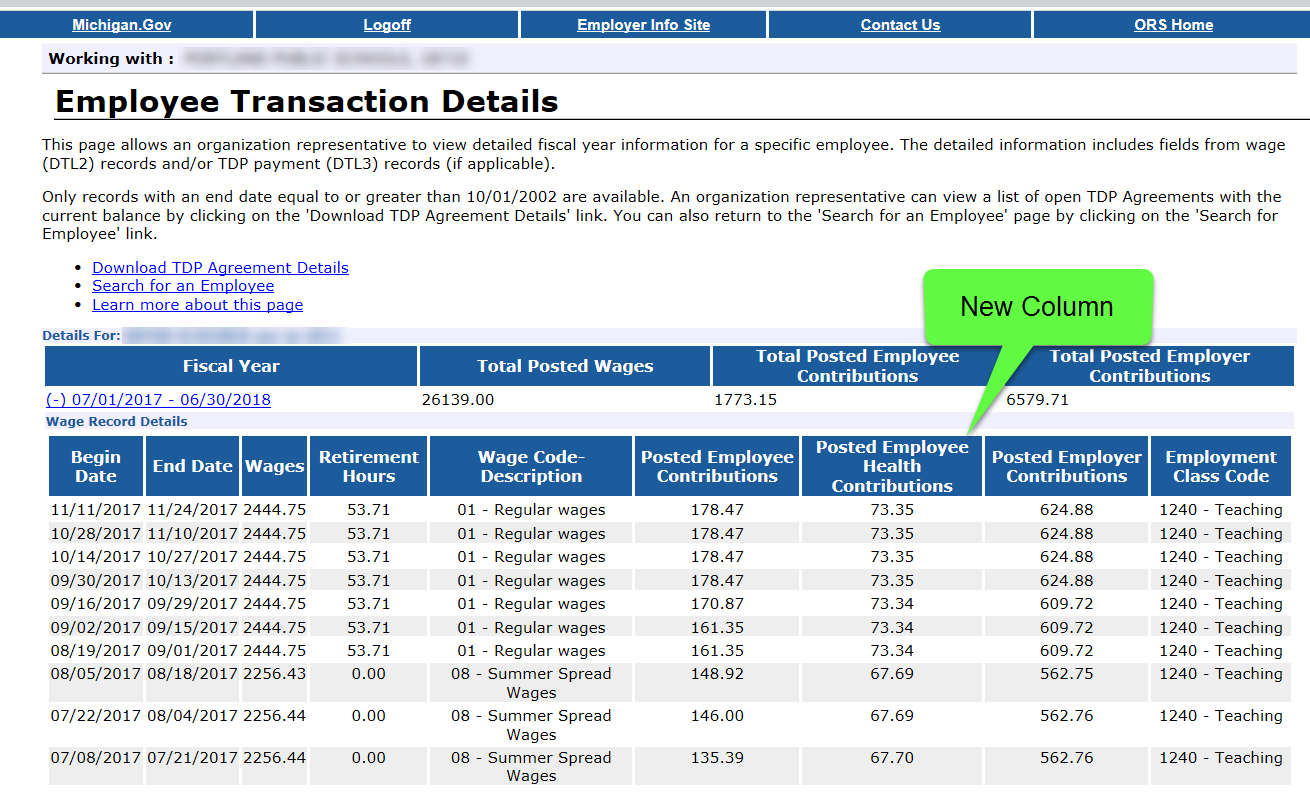Click the End Date column header
Viewport: 1310px width, 792px height.
(x=192, y=467)
